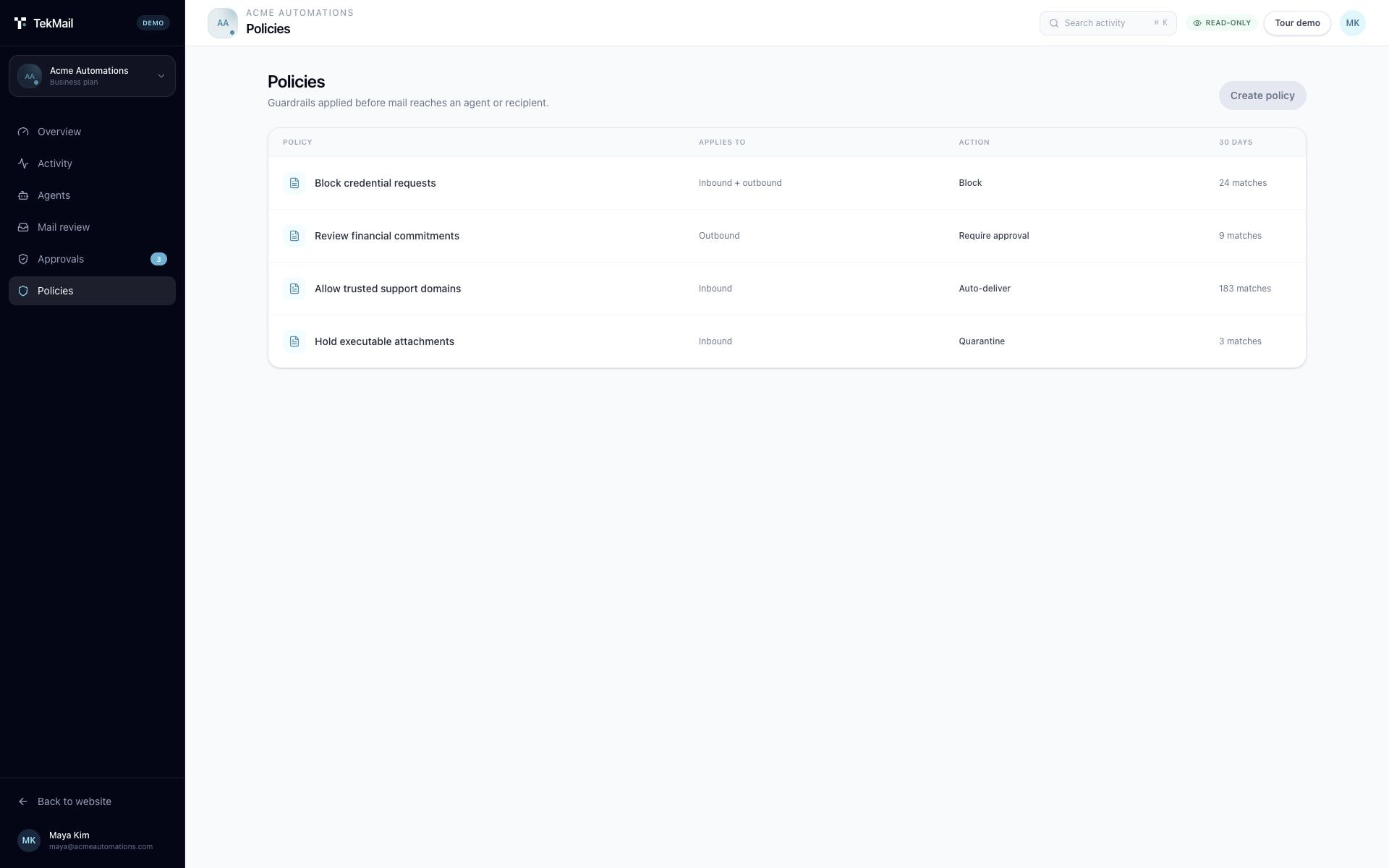The image size is (1389, 868).
Task: Click the ACME AUTOMATIONS breadcrumb label
Action: coord(300,13)
